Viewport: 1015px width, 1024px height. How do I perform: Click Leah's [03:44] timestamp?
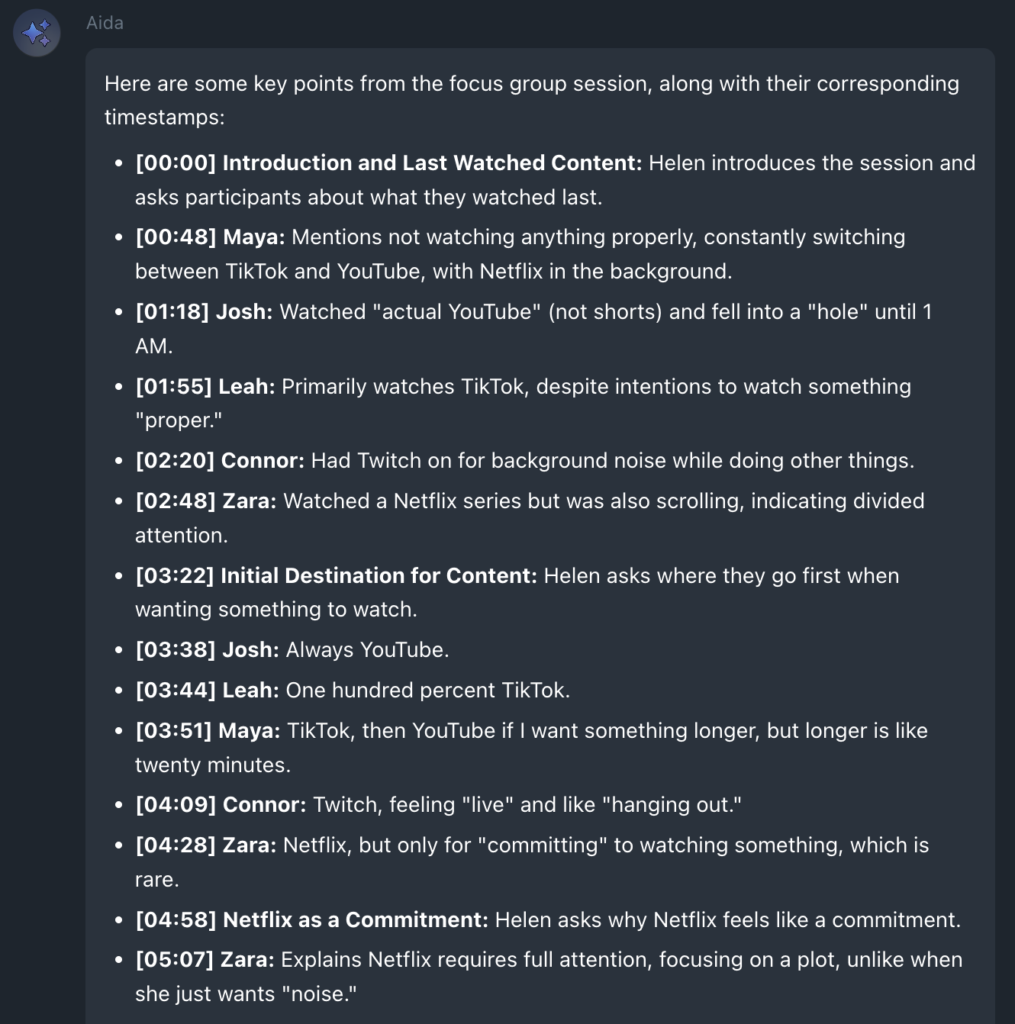175,690
